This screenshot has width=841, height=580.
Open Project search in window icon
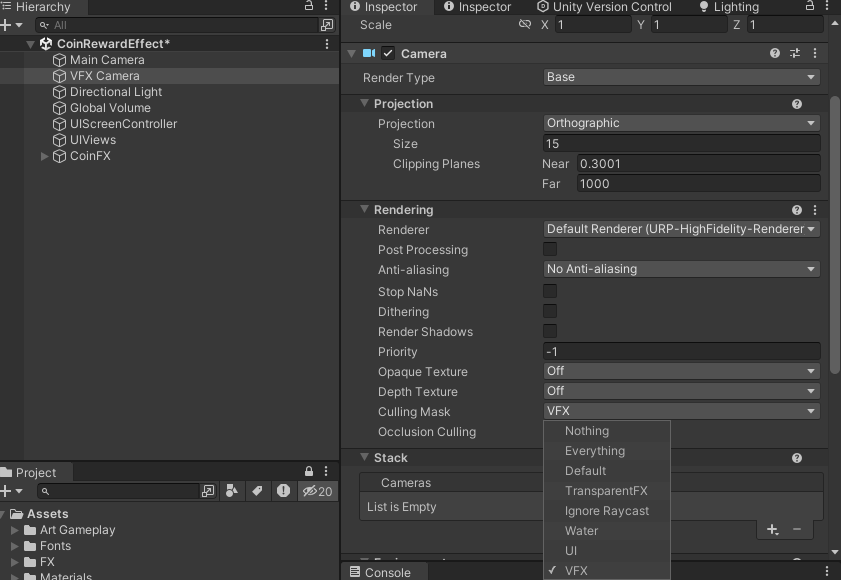[x=208, y=491]
